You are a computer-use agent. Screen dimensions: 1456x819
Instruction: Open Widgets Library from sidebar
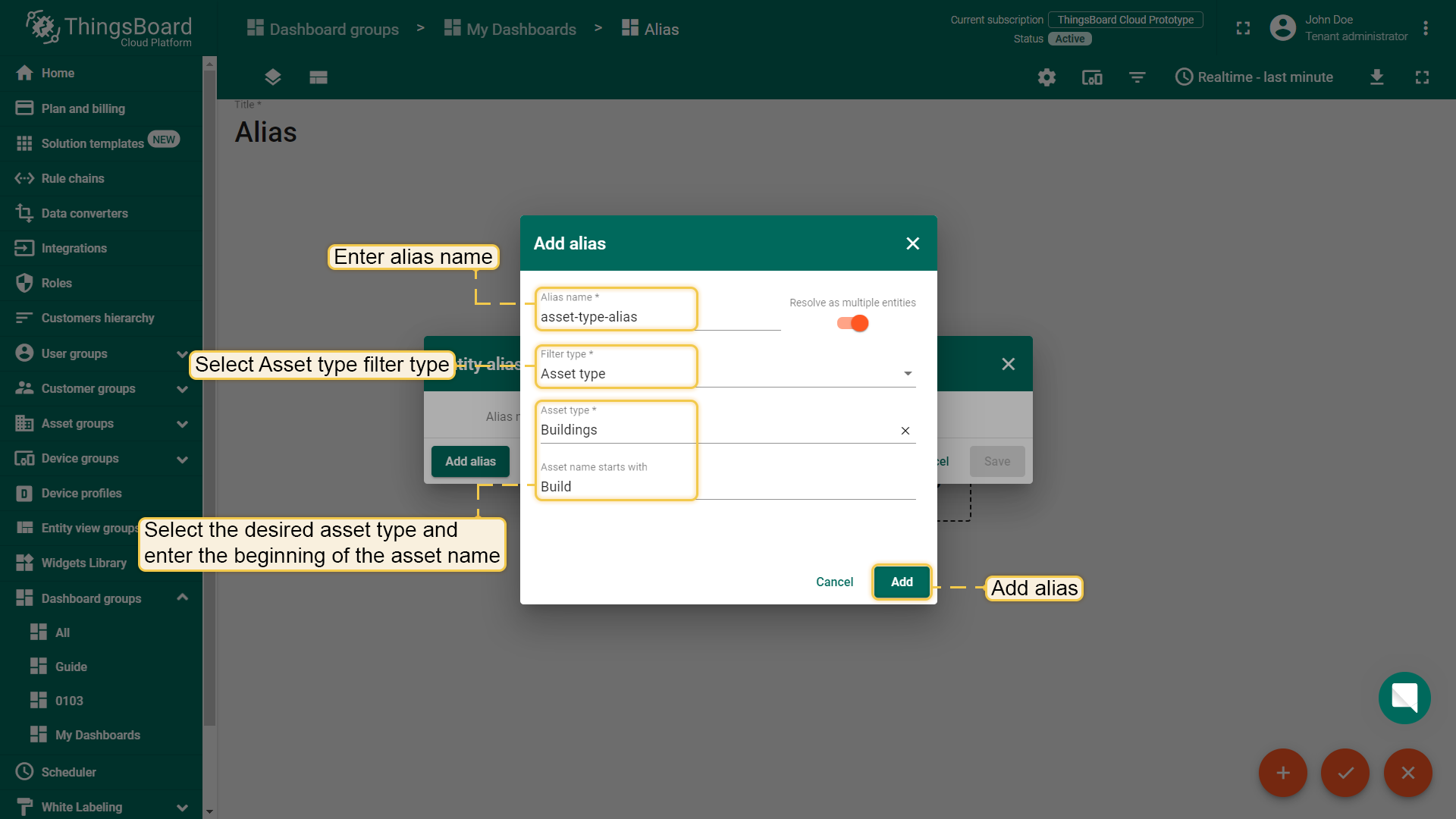point(83,563)
